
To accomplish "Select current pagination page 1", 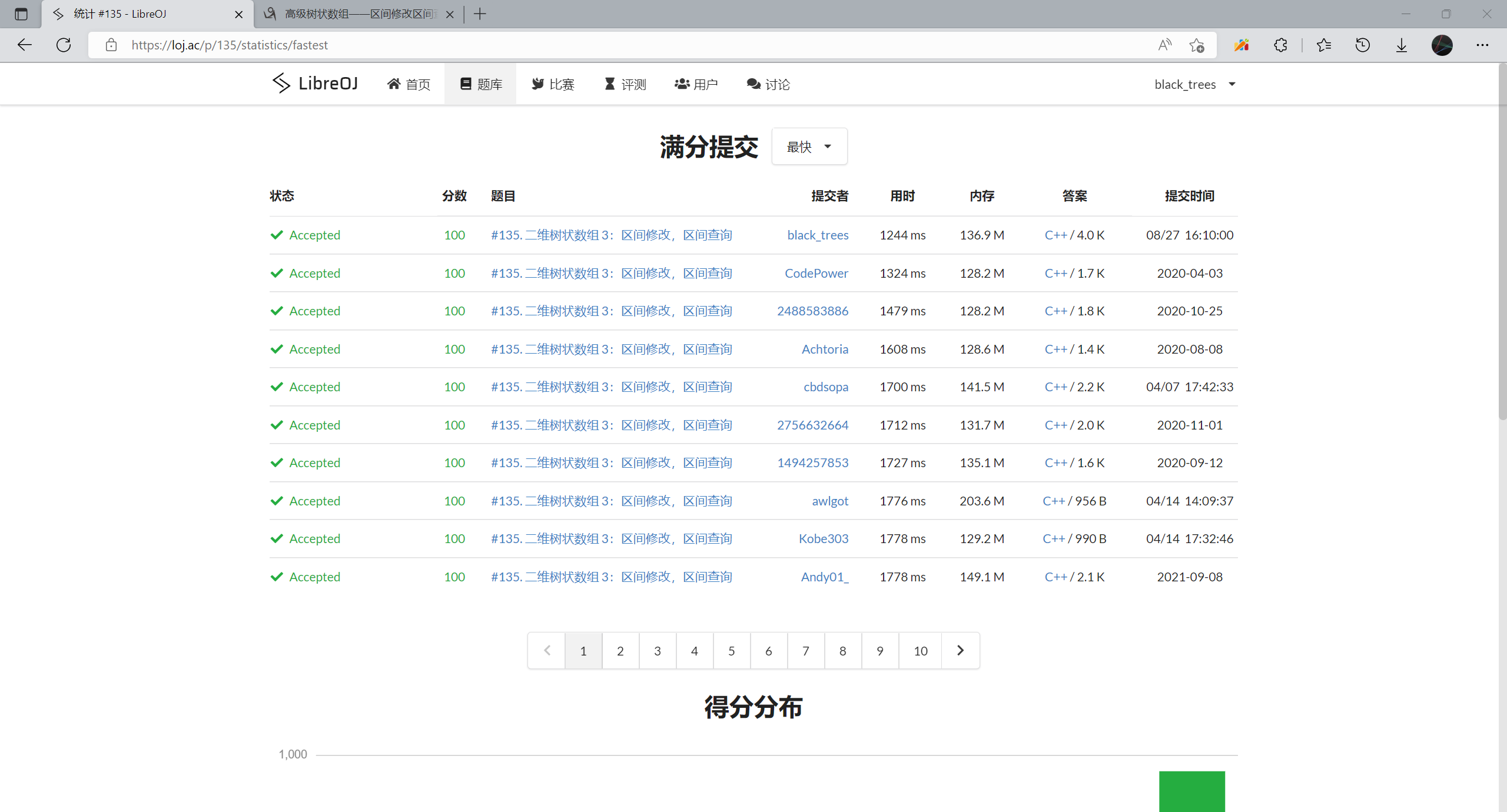I will point(583,650).
